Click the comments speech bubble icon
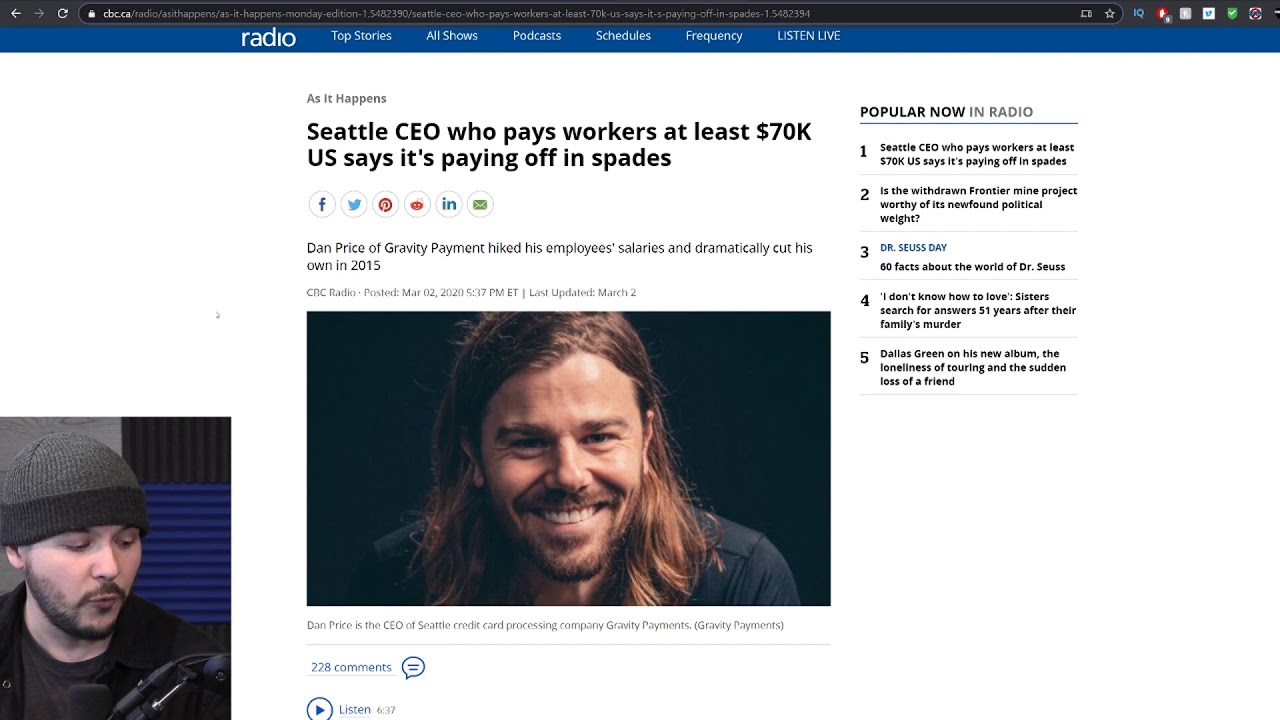Image resolution: width=1280 pixels, height=720 pixels. pos(413,667)
